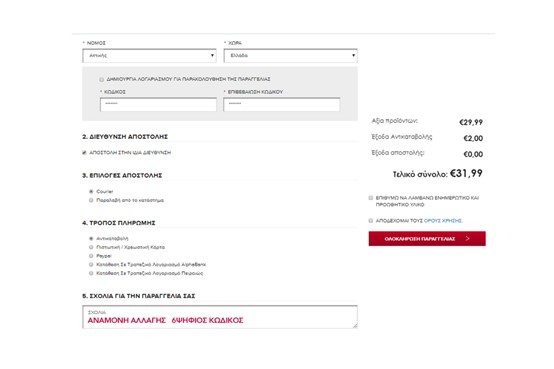Accept the terms of use checkbox
The height and width of the screenshot is (369, 554).
(371, 221)
